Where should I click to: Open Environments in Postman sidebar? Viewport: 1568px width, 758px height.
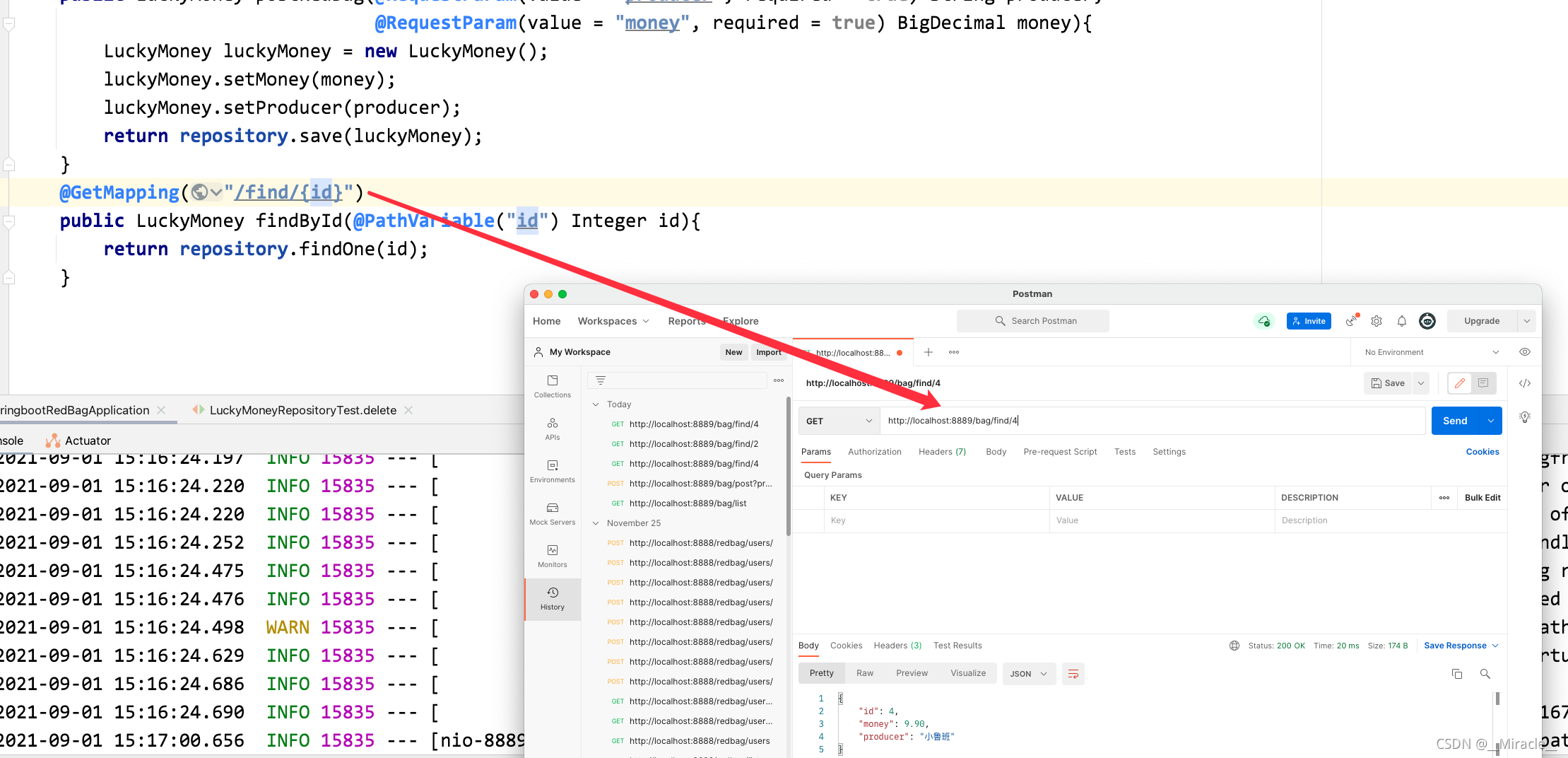click(553, 471)
